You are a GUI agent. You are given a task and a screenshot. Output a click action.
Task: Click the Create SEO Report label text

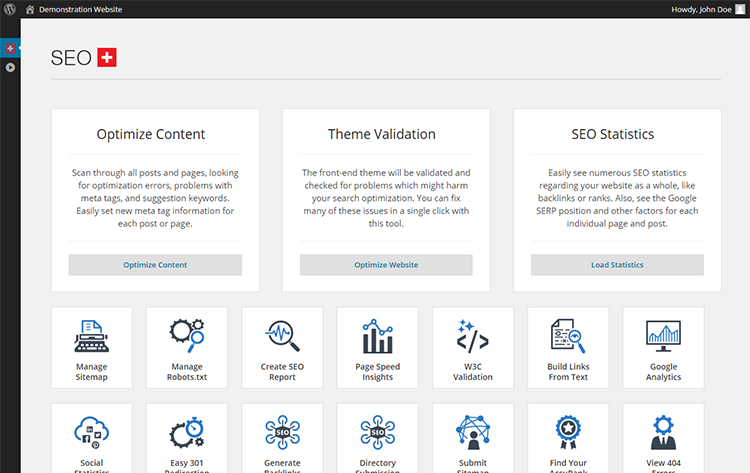pos(282,372)
